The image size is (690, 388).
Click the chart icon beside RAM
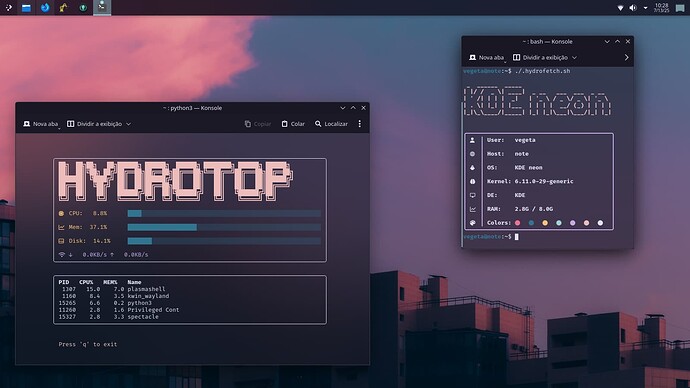coord(473,209)
